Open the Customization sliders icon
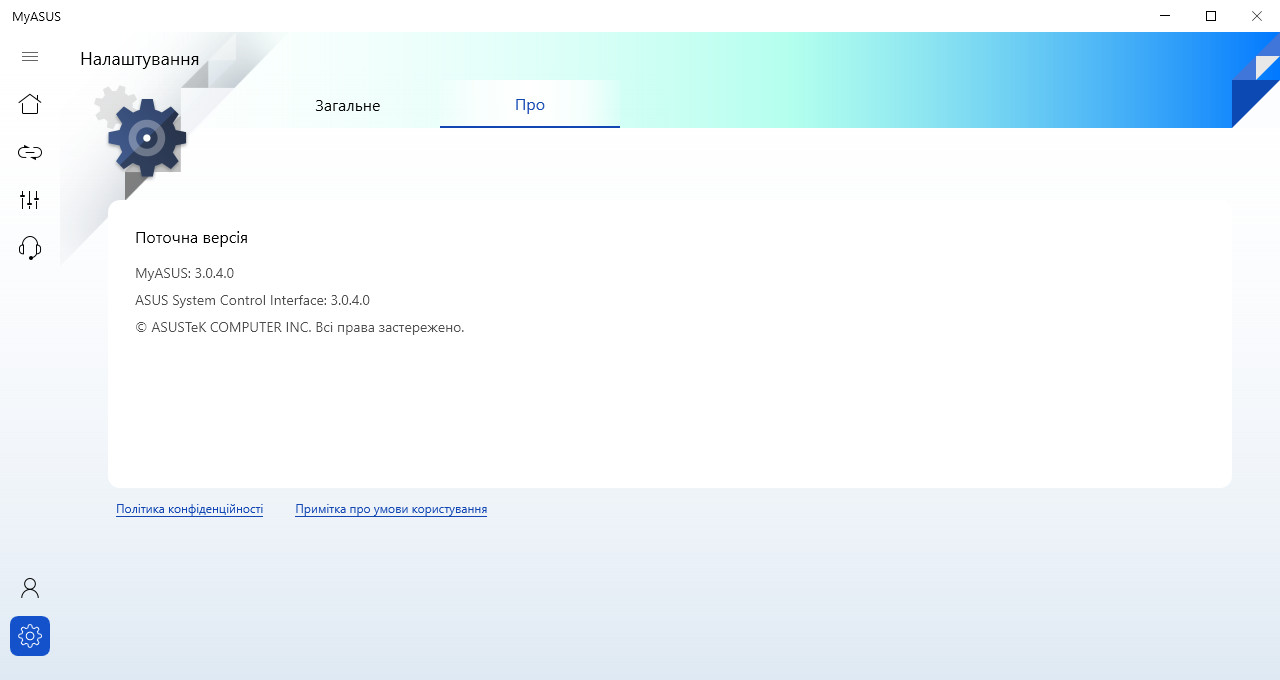This screenshot has width=1280, height=680. tap(30, 200)
